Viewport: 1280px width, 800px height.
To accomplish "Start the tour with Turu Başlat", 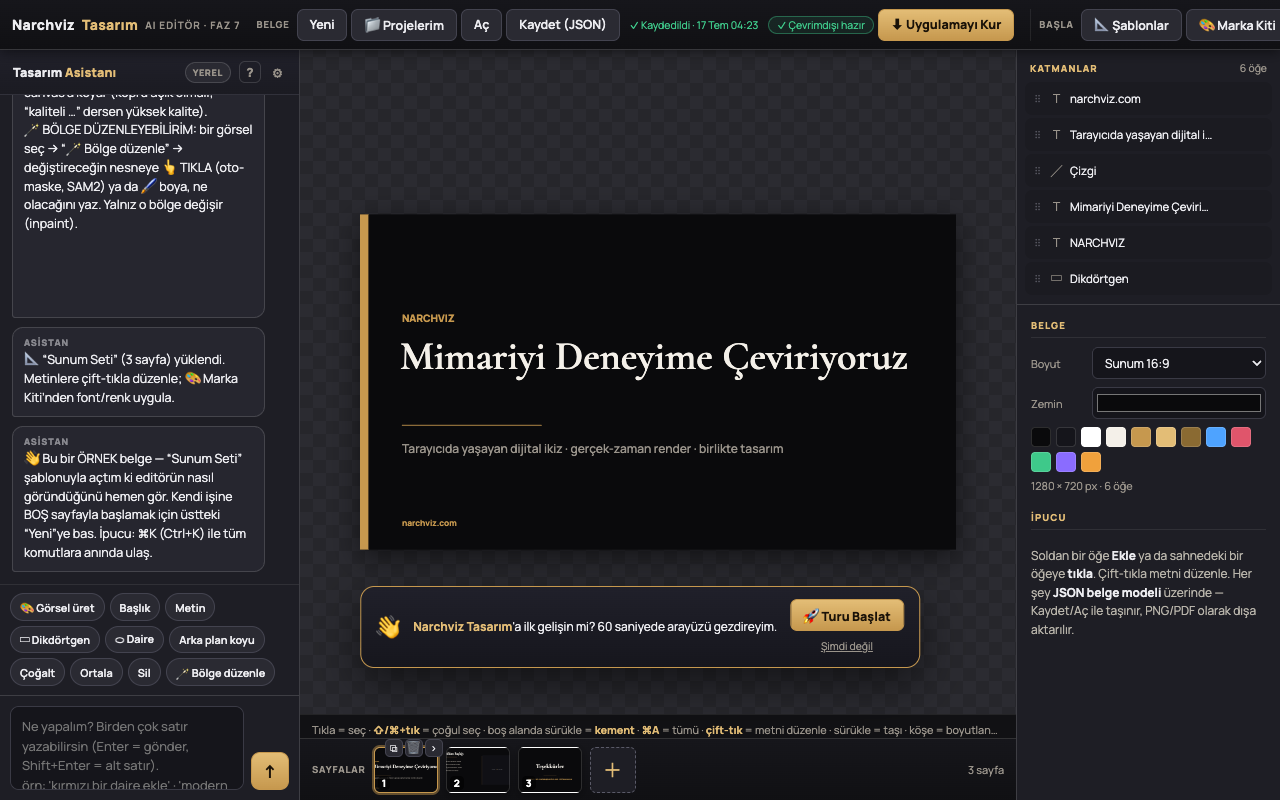I will [847, 616].
